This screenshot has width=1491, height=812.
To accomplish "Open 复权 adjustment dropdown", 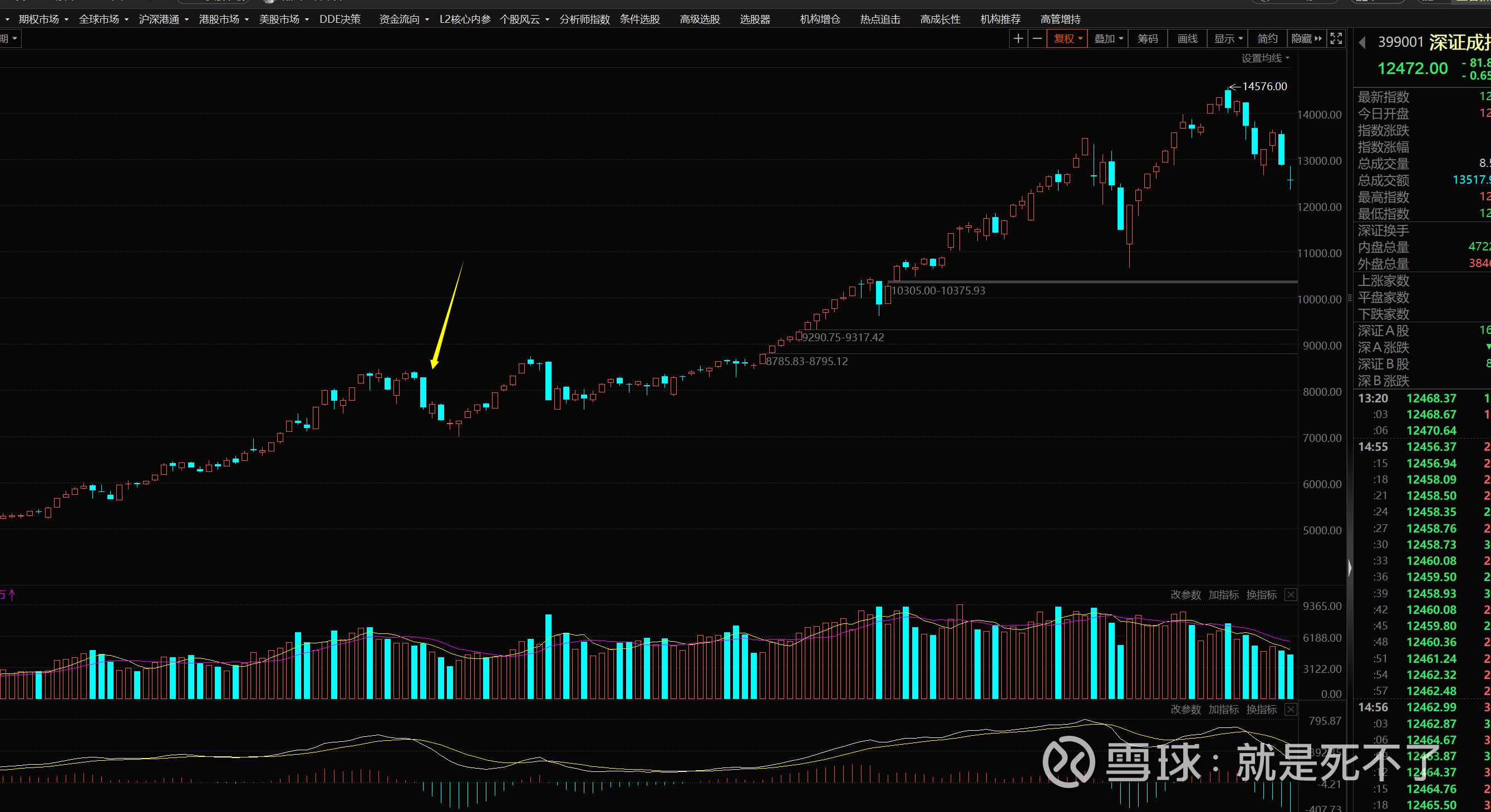I will click(1067, 39).
